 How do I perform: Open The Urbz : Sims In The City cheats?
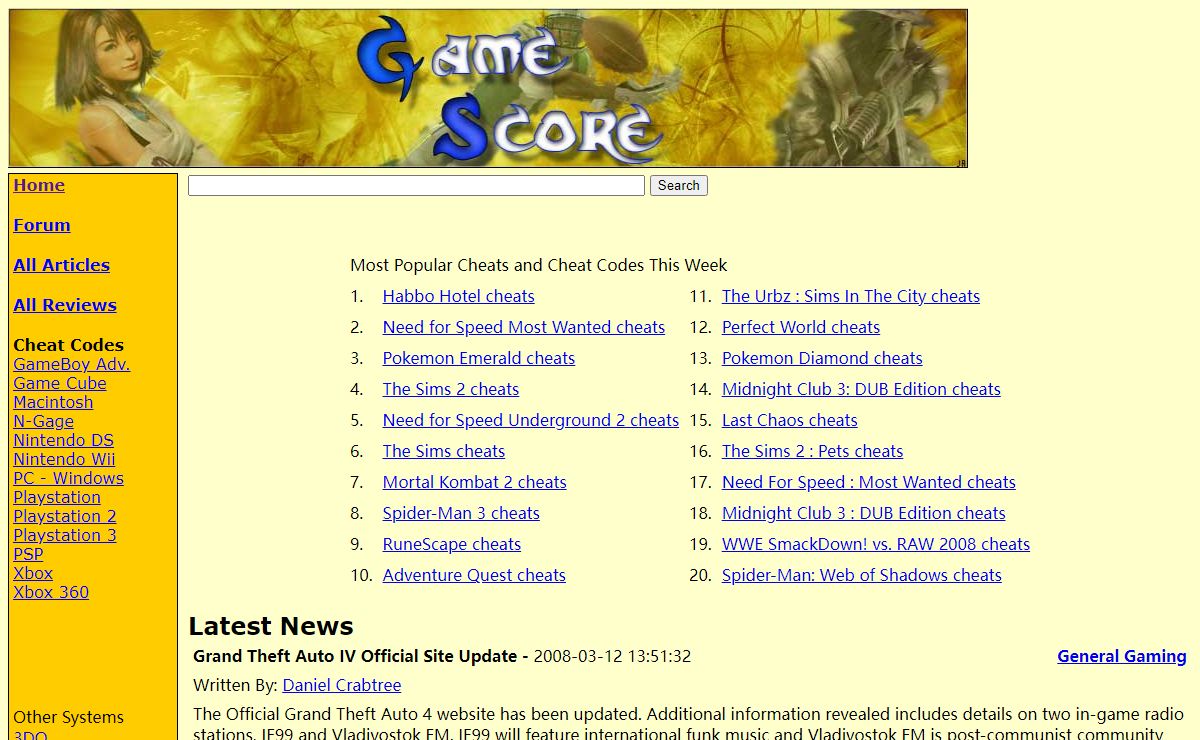(851, 296)
